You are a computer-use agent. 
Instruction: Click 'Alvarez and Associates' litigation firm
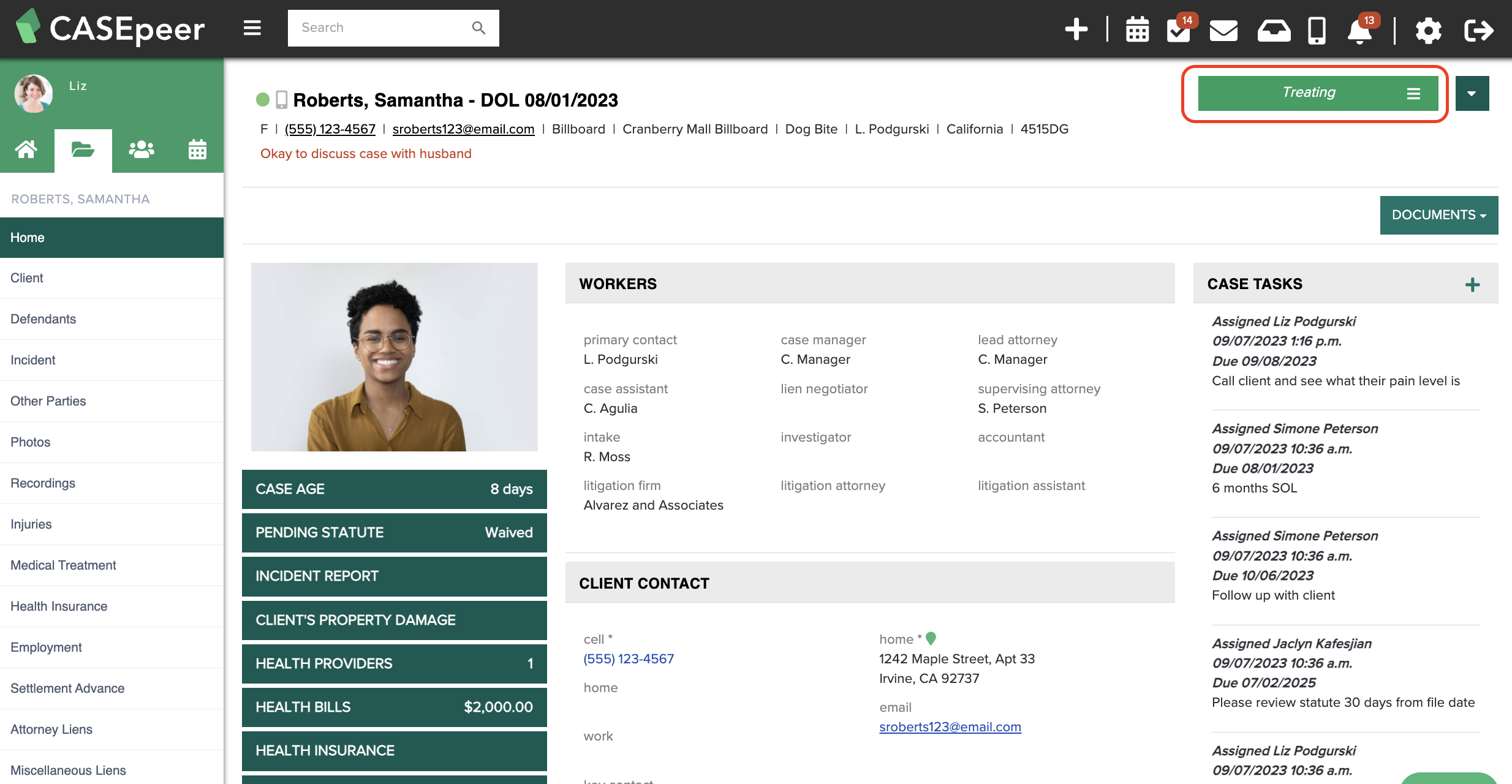[x=653, y=505]
